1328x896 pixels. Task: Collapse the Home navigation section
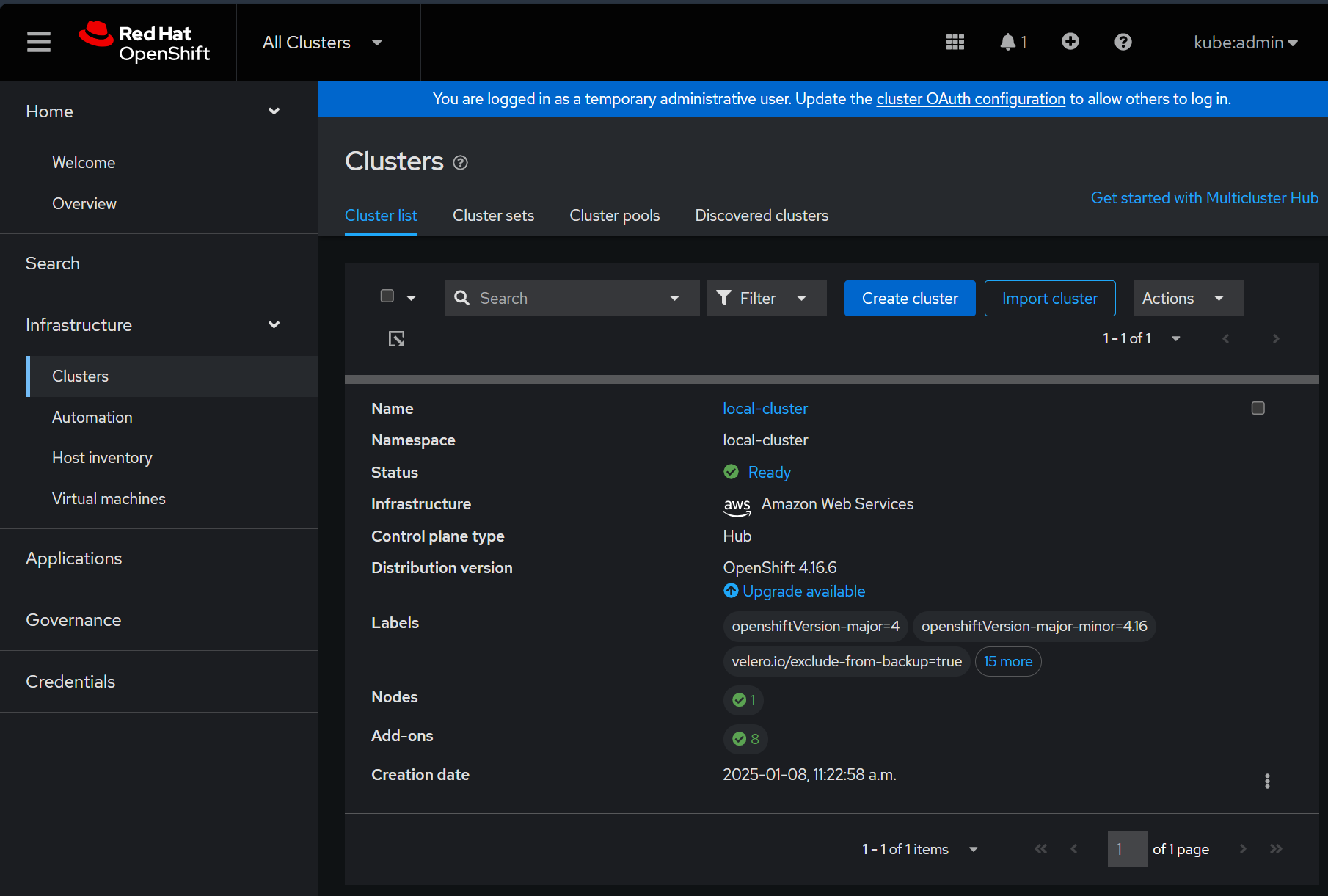[x=159, y=112]
